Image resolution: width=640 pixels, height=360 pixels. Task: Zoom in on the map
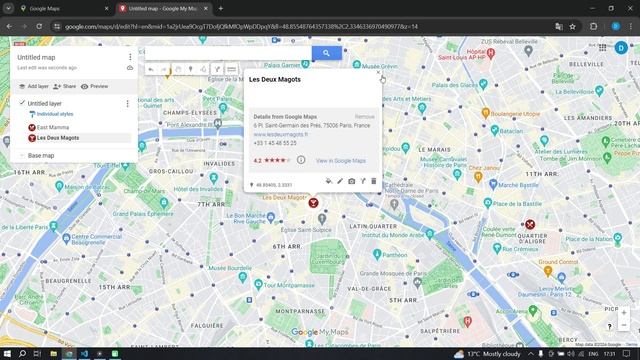[x=624, y=313]
